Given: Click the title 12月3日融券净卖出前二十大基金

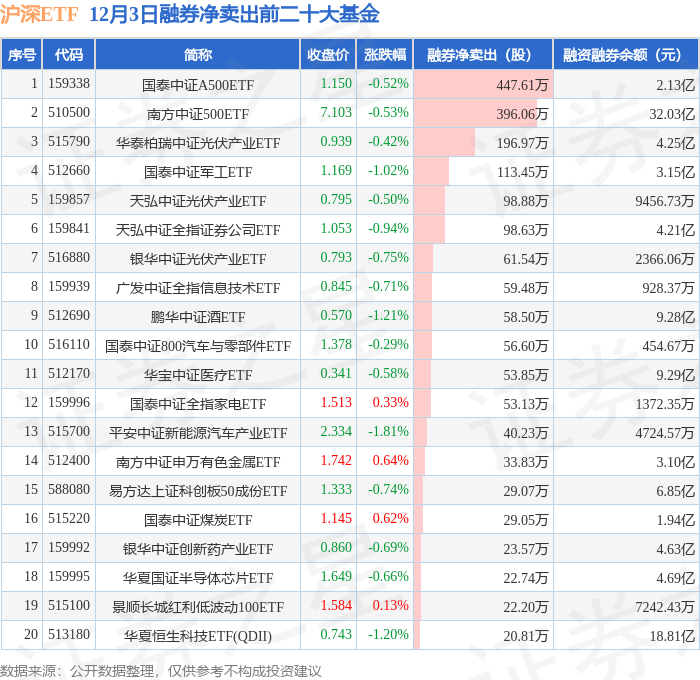Looking at the screenshot, I should [x=234, y=14].
